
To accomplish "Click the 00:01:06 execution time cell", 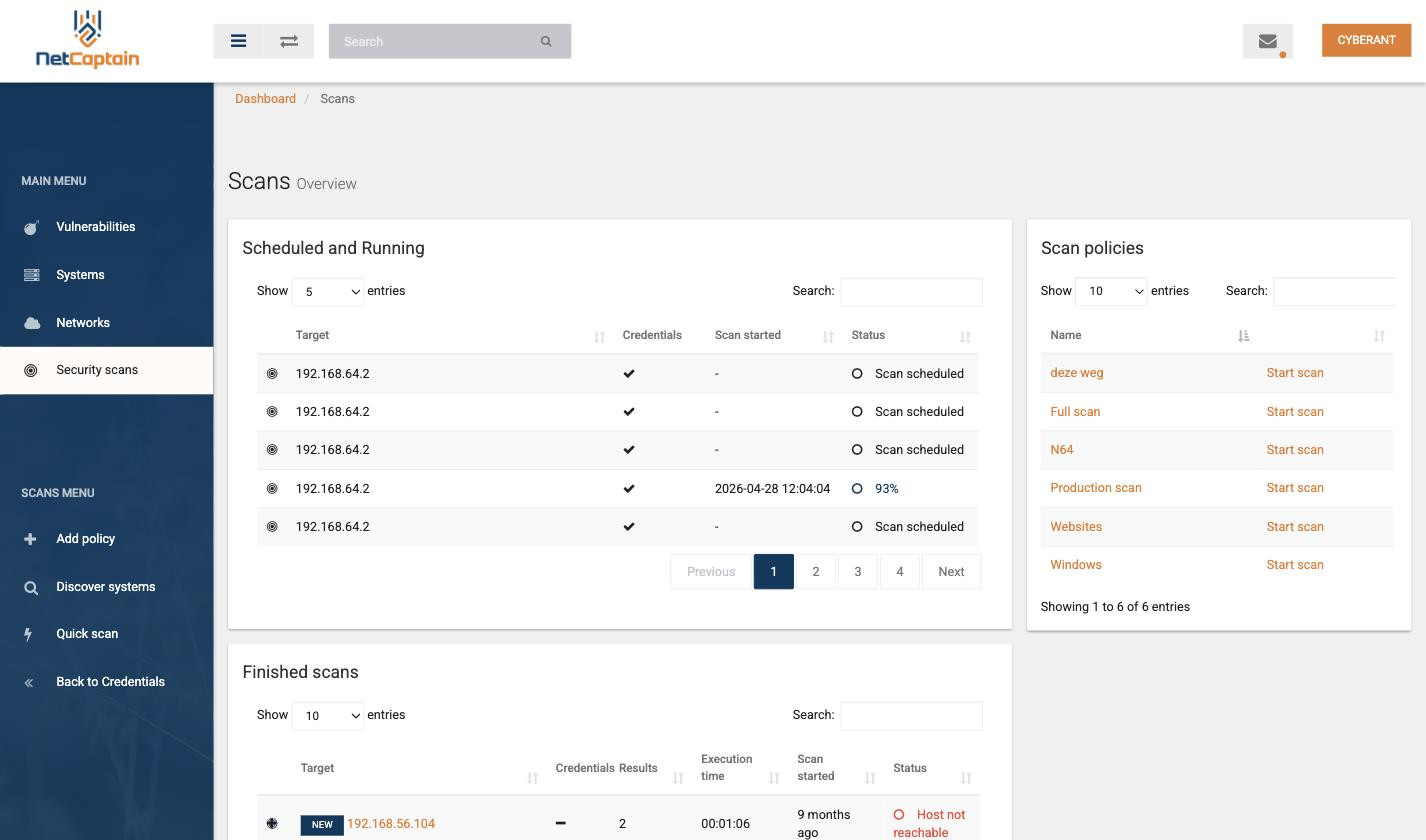I will tap(725, 824).
